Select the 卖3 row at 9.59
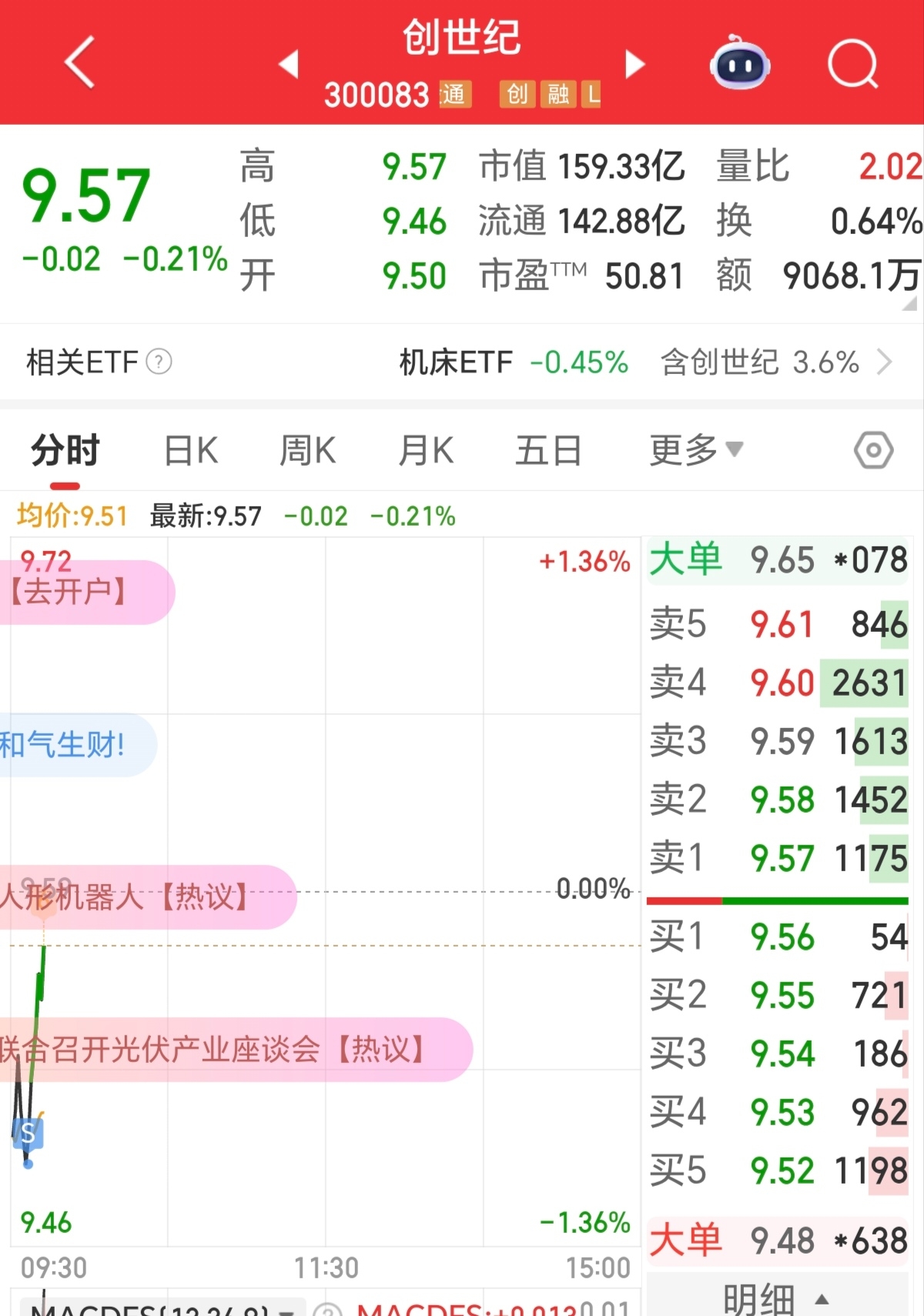 pyautogui.click(x=778, y=741)
